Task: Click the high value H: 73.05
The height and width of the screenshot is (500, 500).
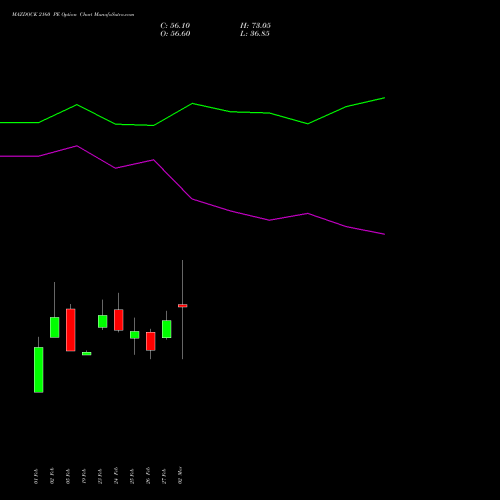Action: [x=255, y=26]
